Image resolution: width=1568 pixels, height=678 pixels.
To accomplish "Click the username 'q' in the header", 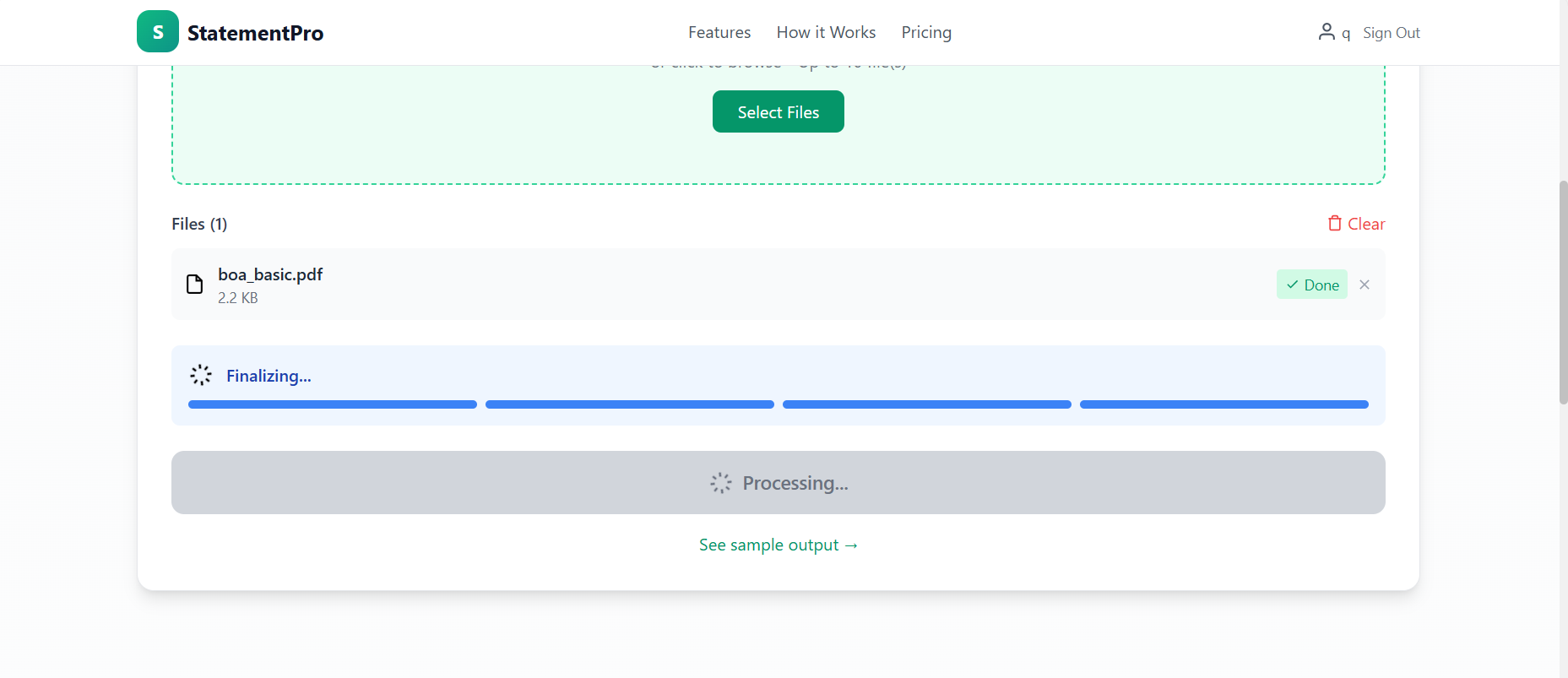I will coord(1346,32).
